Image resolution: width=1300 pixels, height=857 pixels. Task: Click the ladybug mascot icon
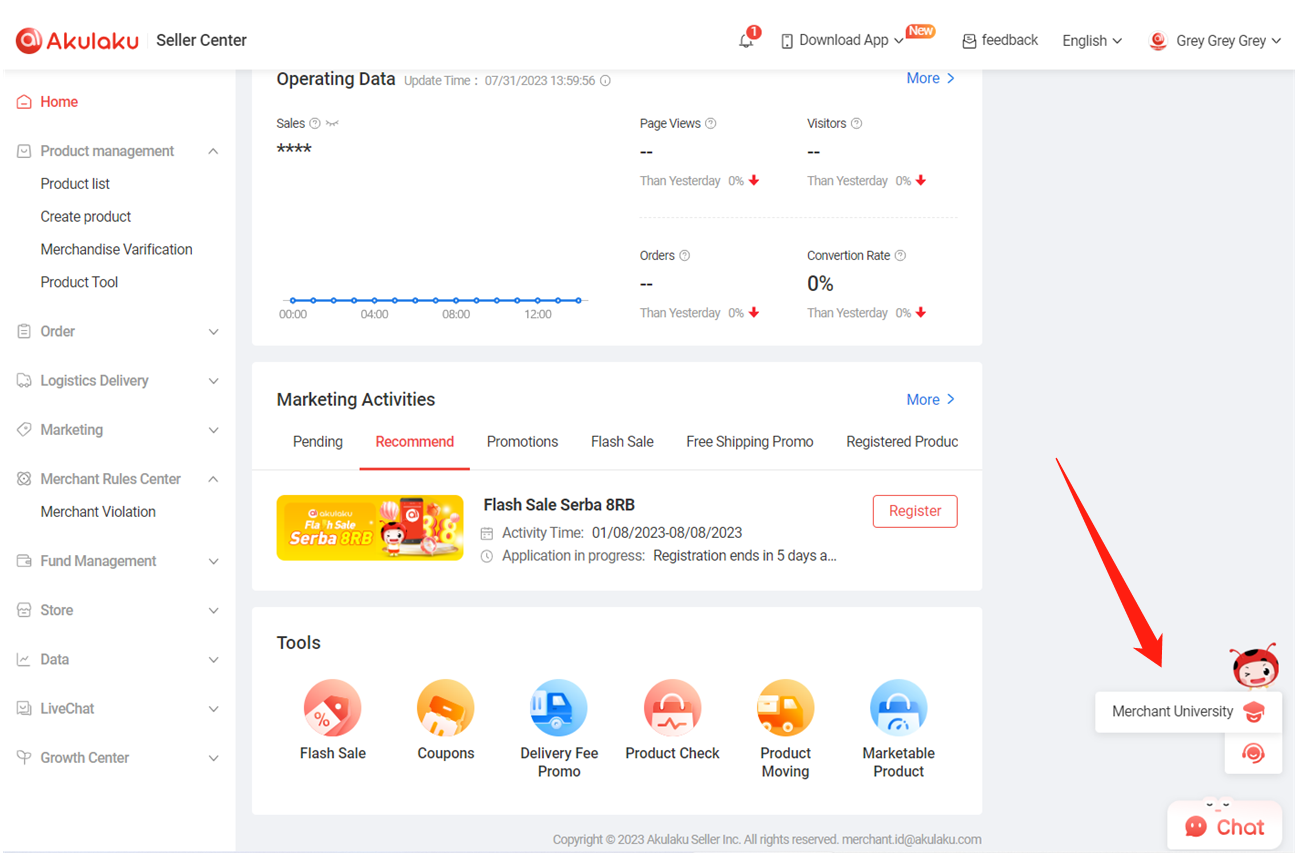click(x=1255, y=666)
